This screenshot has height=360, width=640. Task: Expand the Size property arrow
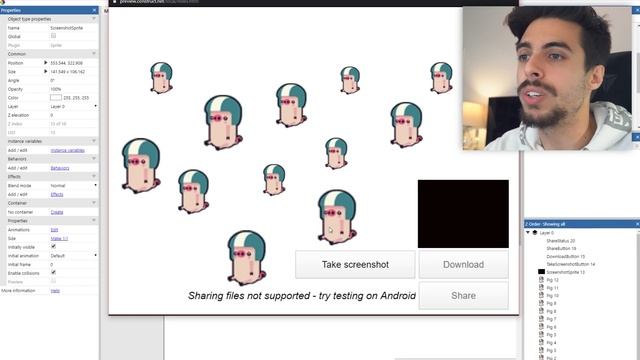click(45, 71)
